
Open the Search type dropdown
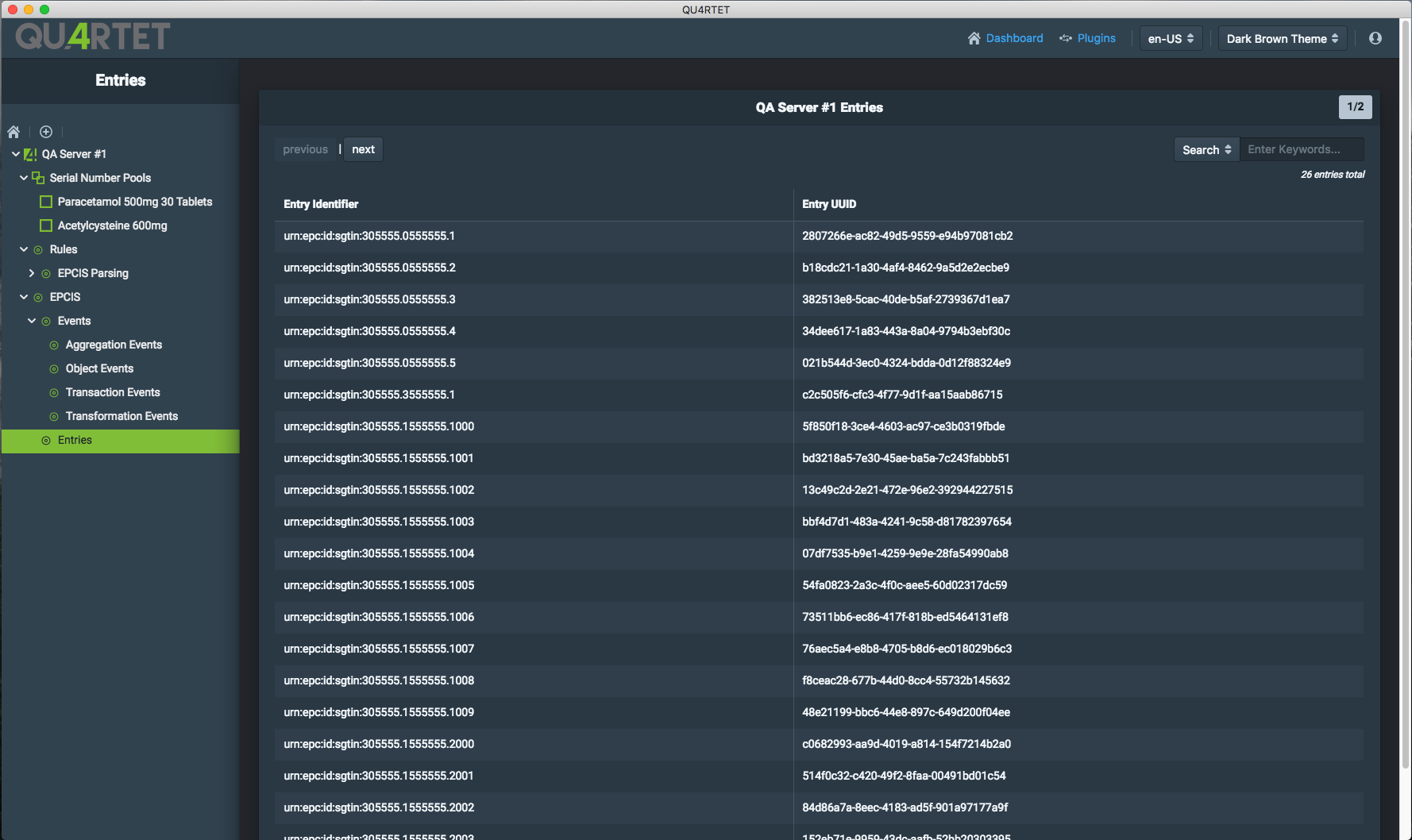(x=1206, y=149)
